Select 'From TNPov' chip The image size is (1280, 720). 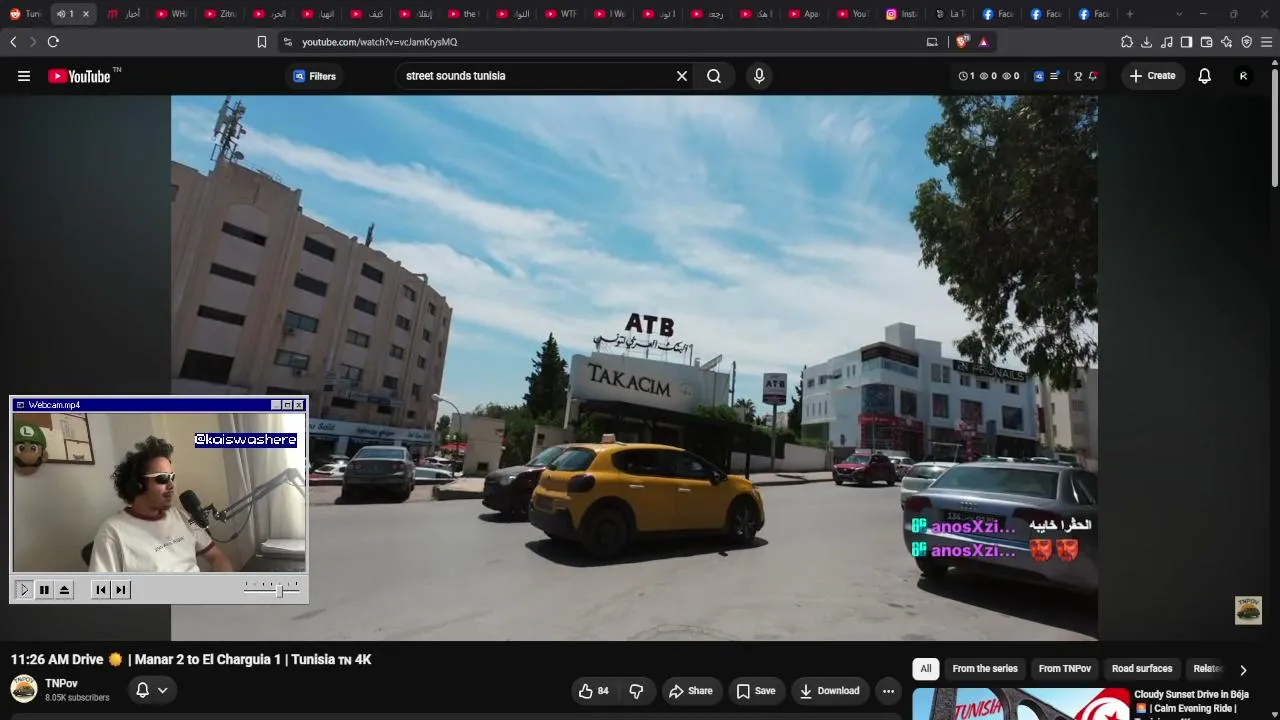click(x=1065, y=669)
